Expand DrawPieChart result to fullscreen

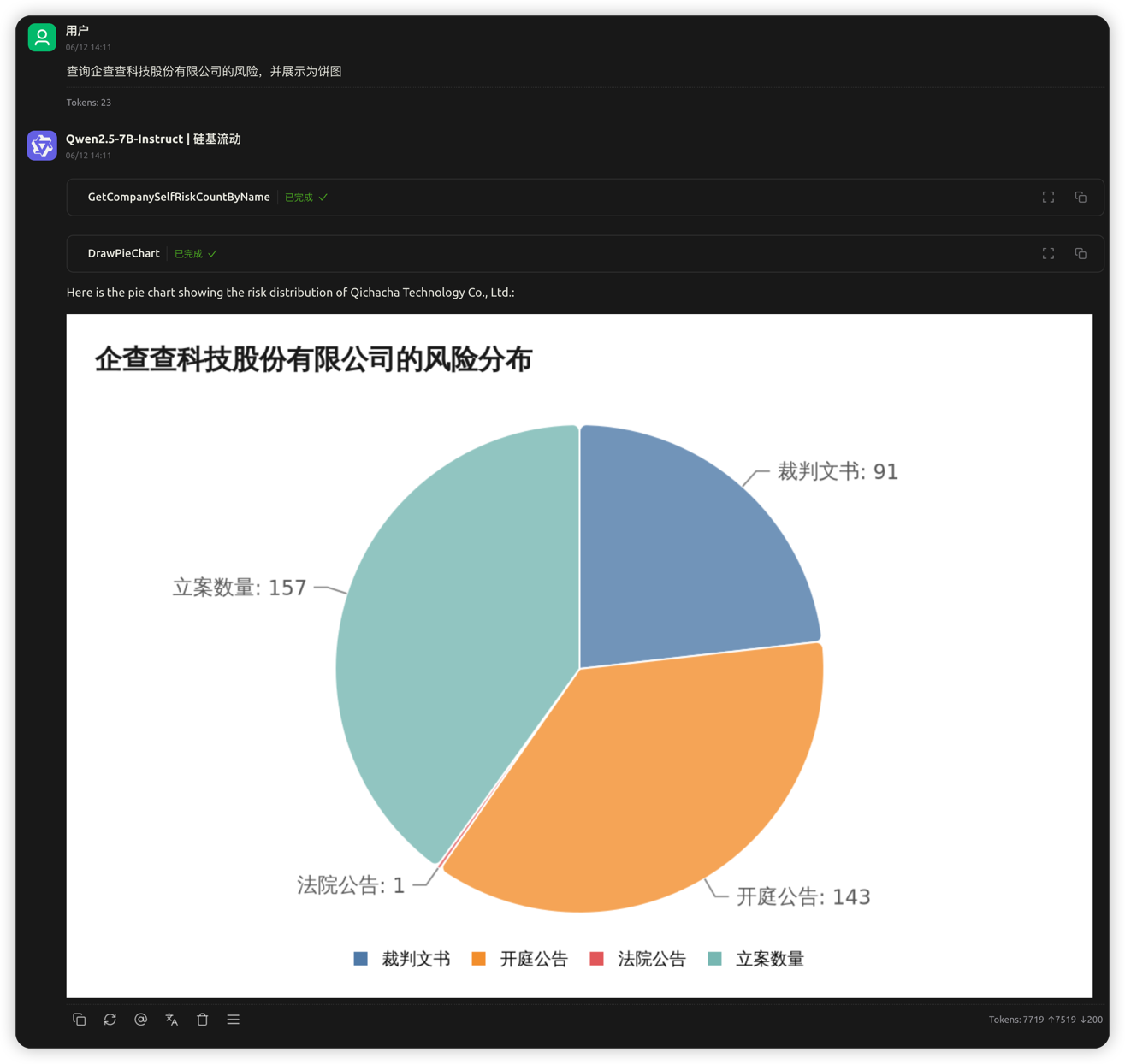(1048, 253)
